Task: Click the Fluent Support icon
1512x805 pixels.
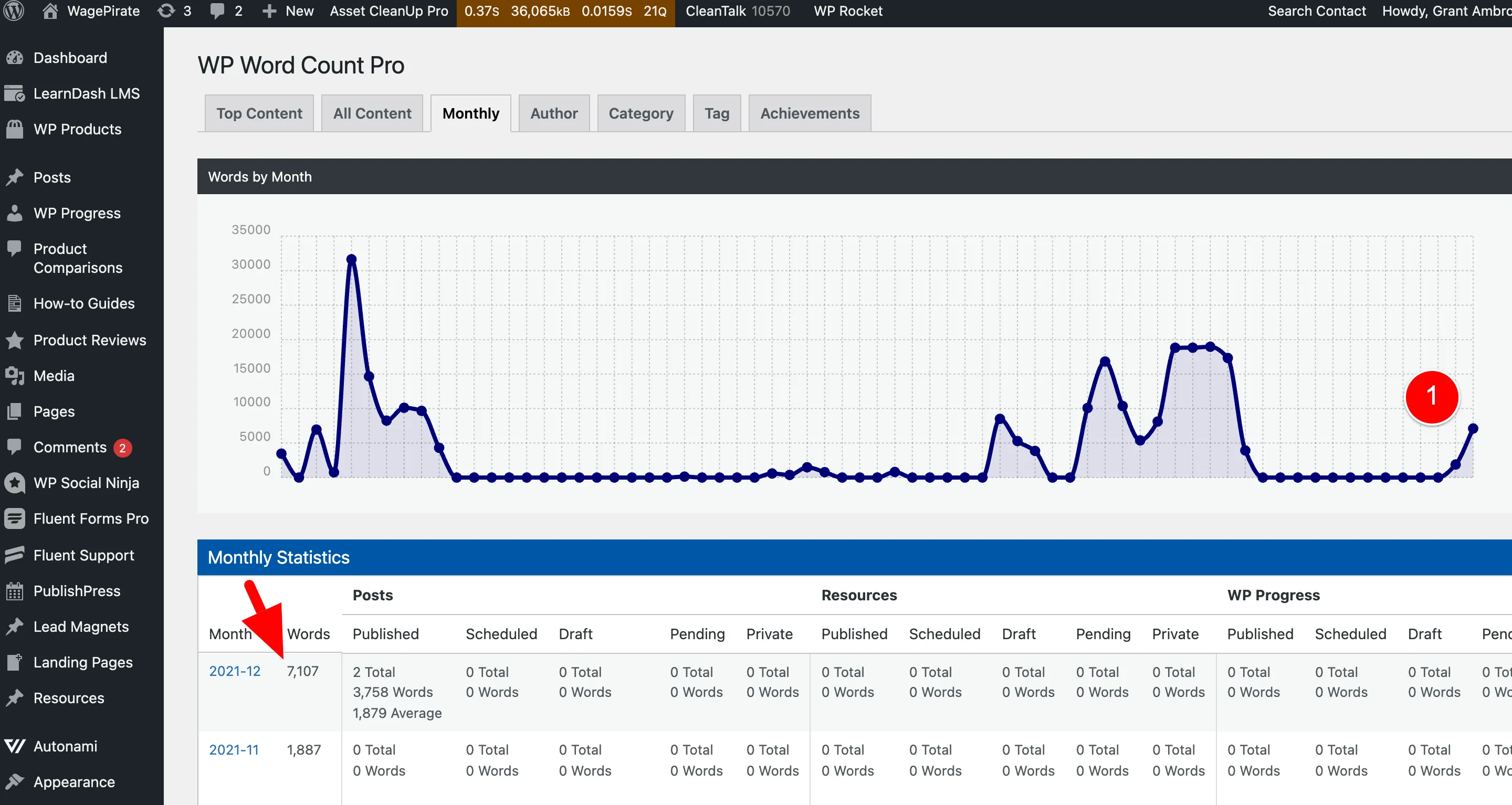Action: point(15,555)
